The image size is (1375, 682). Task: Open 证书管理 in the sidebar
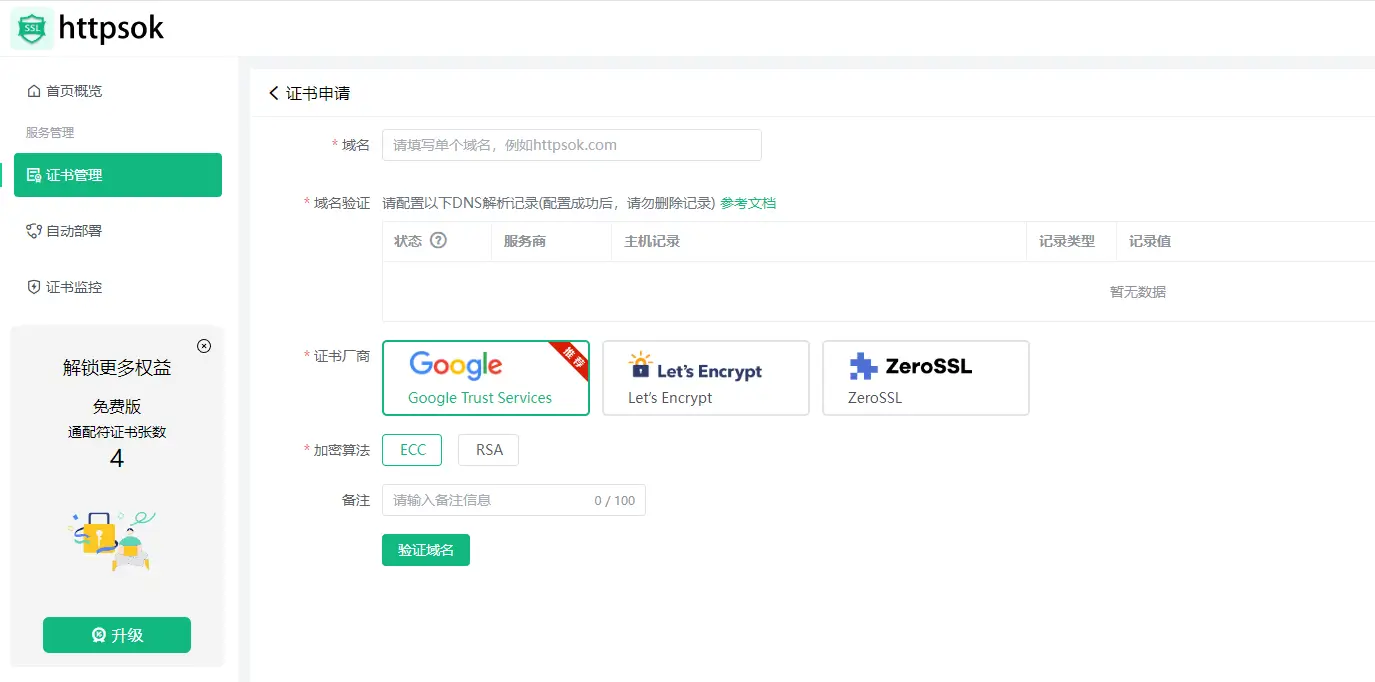coord(118,175)
